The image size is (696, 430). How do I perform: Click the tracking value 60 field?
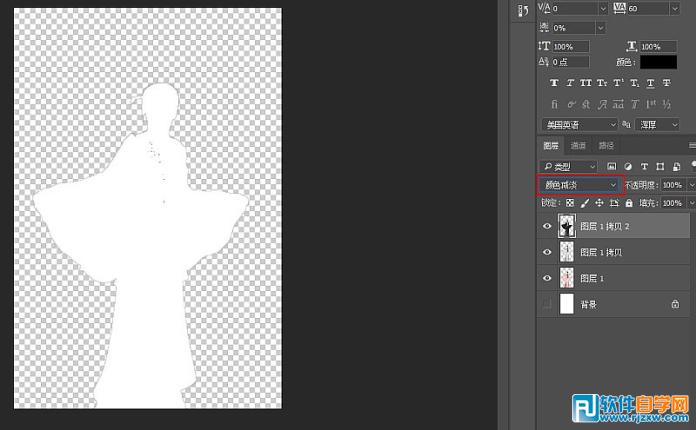click(x=649, y=8)
